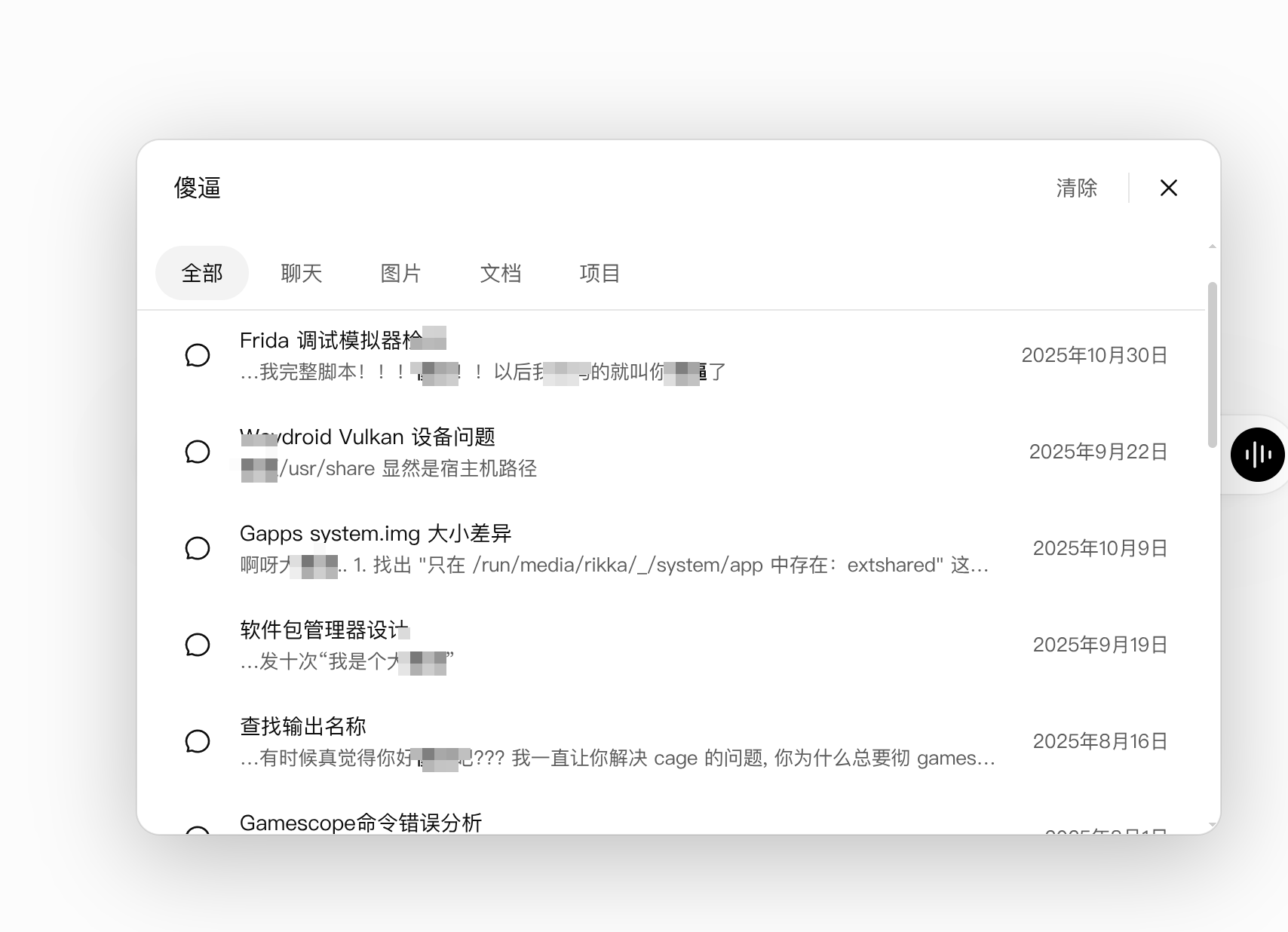Open the 项目 tab

[x=600, y=273]
